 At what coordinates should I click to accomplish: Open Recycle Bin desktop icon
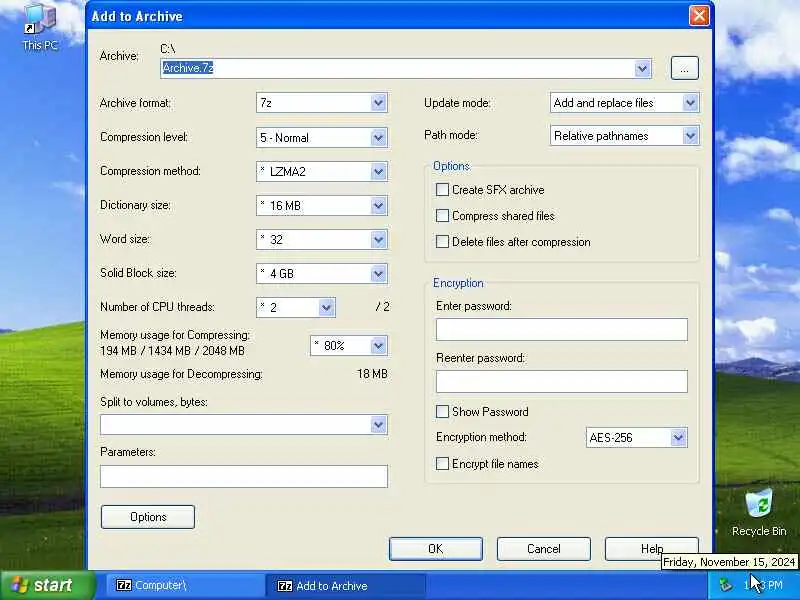click(759, 513)
